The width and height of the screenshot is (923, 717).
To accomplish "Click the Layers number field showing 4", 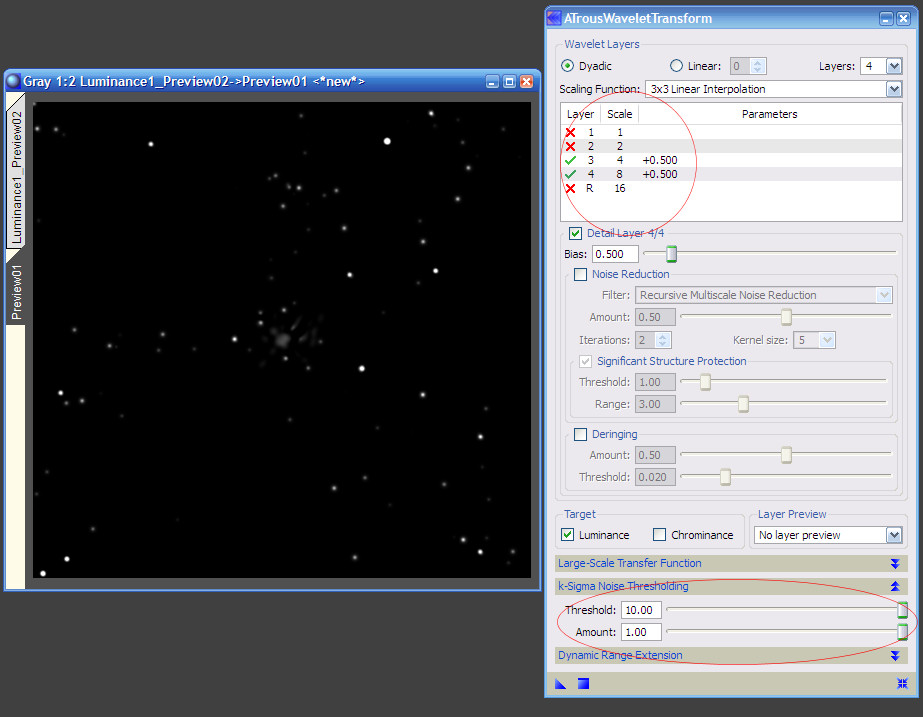I will point(873,66).
